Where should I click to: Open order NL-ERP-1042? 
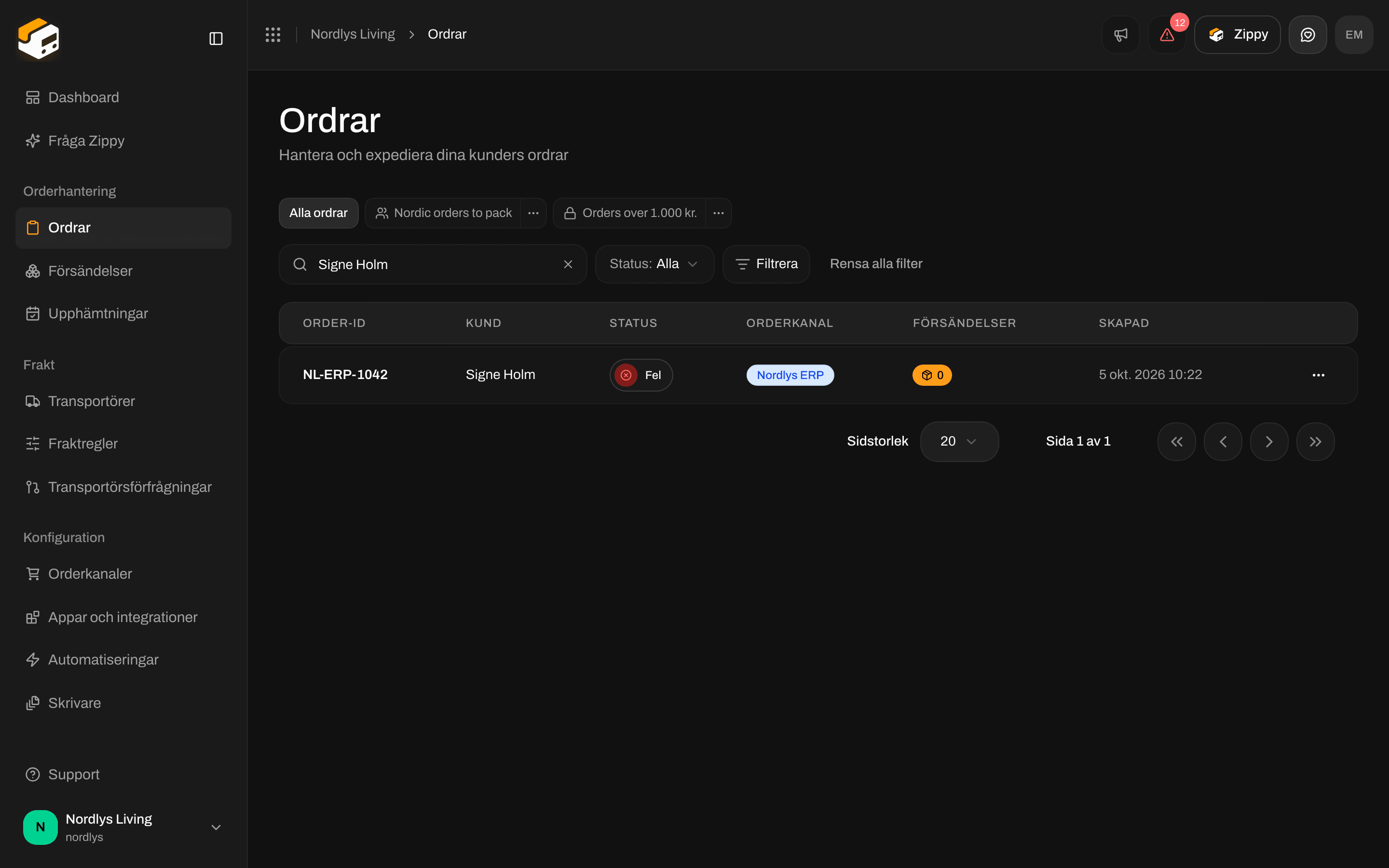coord(345,375)
